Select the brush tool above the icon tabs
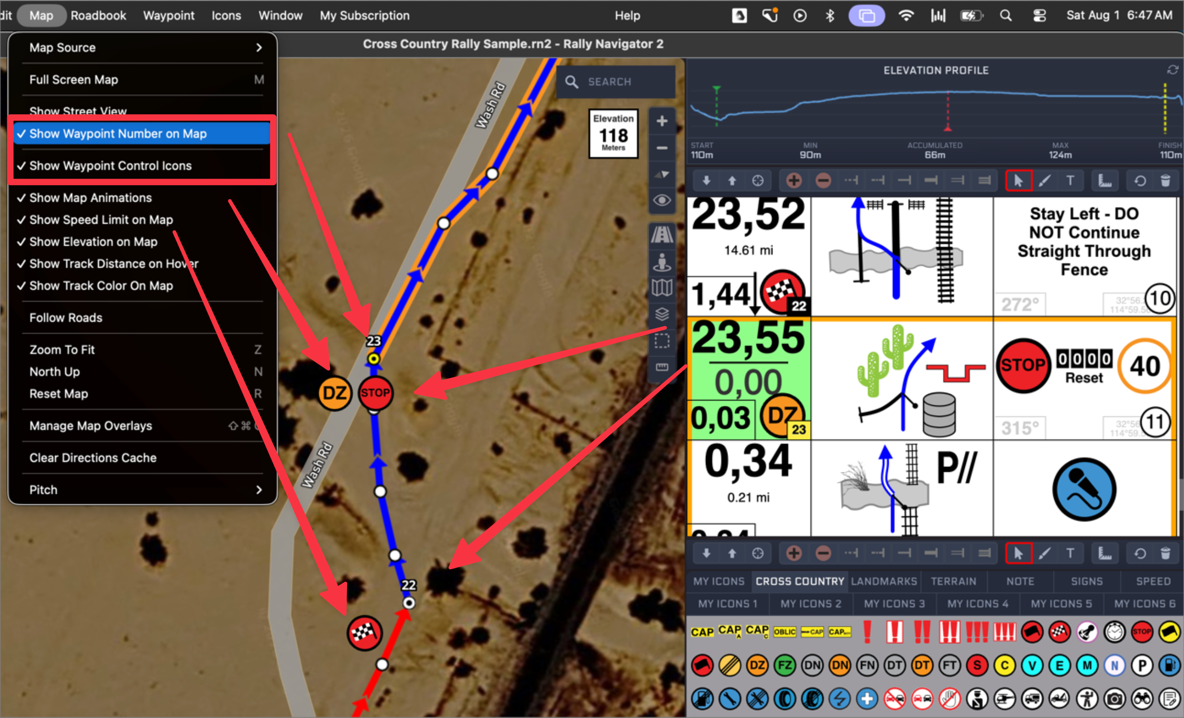 coord(1044,553)
